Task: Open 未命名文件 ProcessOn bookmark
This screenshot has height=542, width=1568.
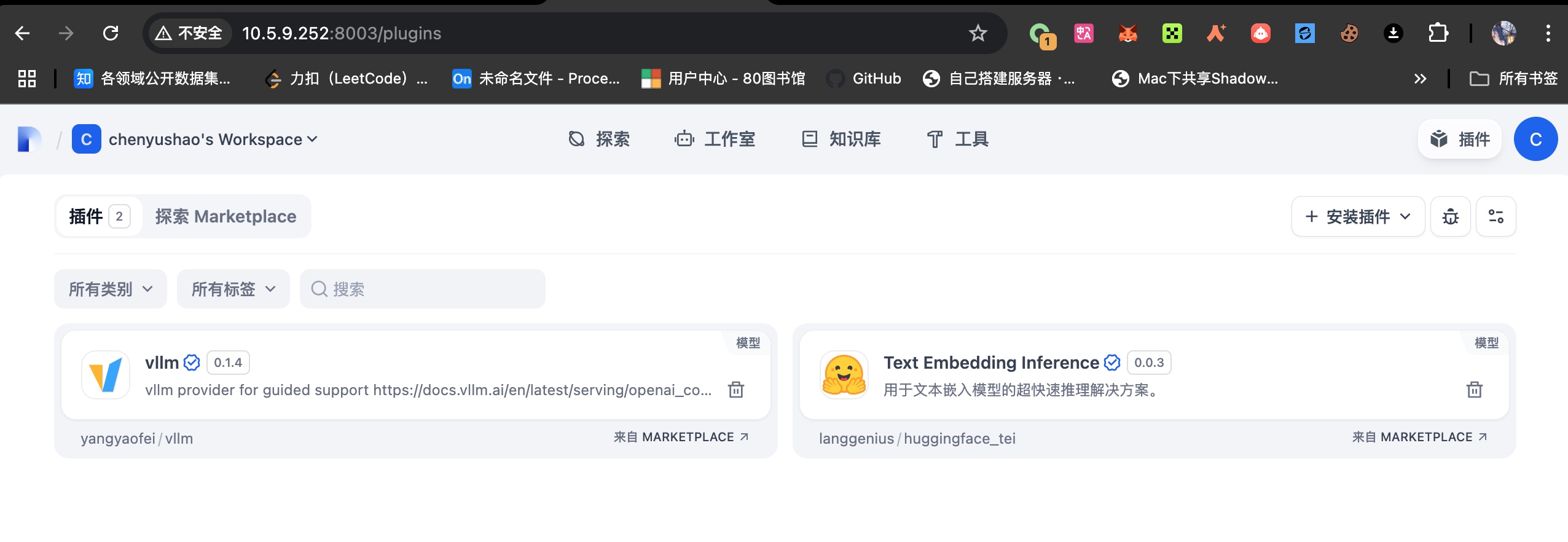Action: point(536,79)
